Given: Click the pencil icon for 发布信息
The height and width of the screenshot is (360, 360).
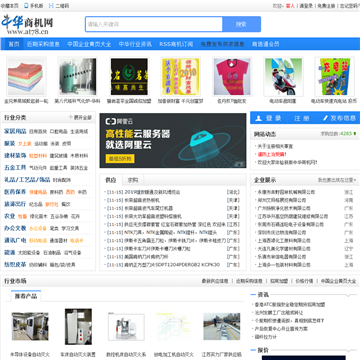Looking at the screenshot, I should coord(326,118).
